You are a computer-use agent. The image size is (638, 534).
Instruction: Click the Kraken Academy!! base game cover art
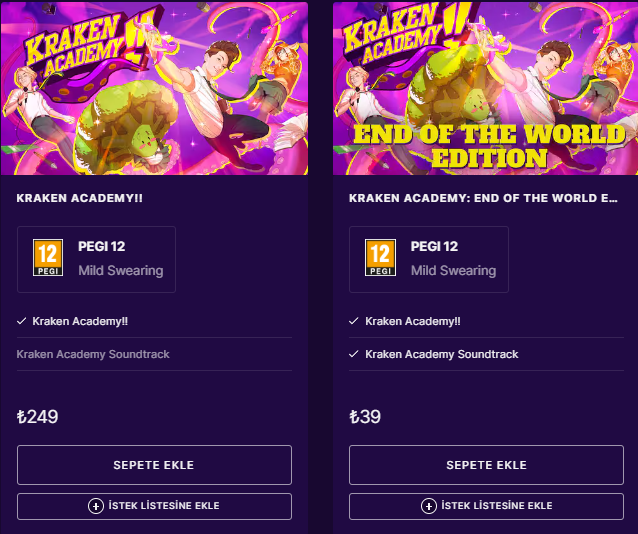(x=153, y=88)
